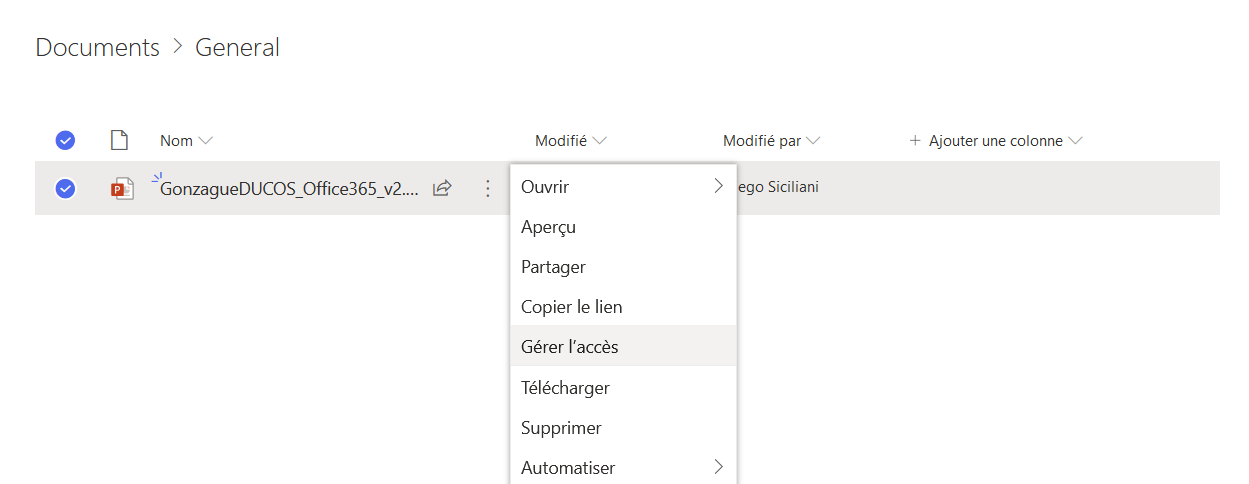Click the share icon beside the file name
Screen dimensions: 1249x484
tap(442, 188)
